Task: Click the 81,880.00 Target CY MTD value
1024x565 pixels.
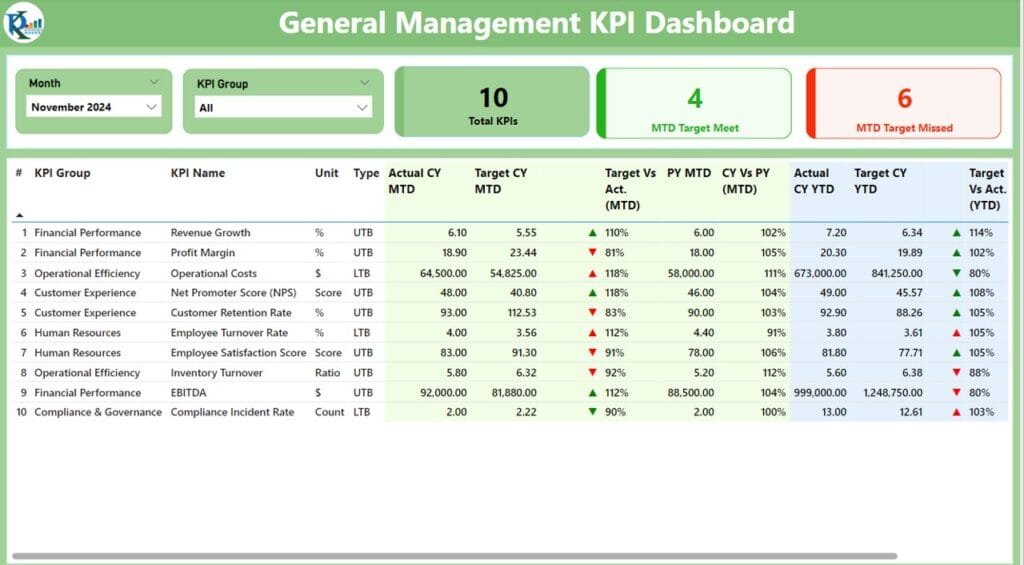Action: pos(513,393)
